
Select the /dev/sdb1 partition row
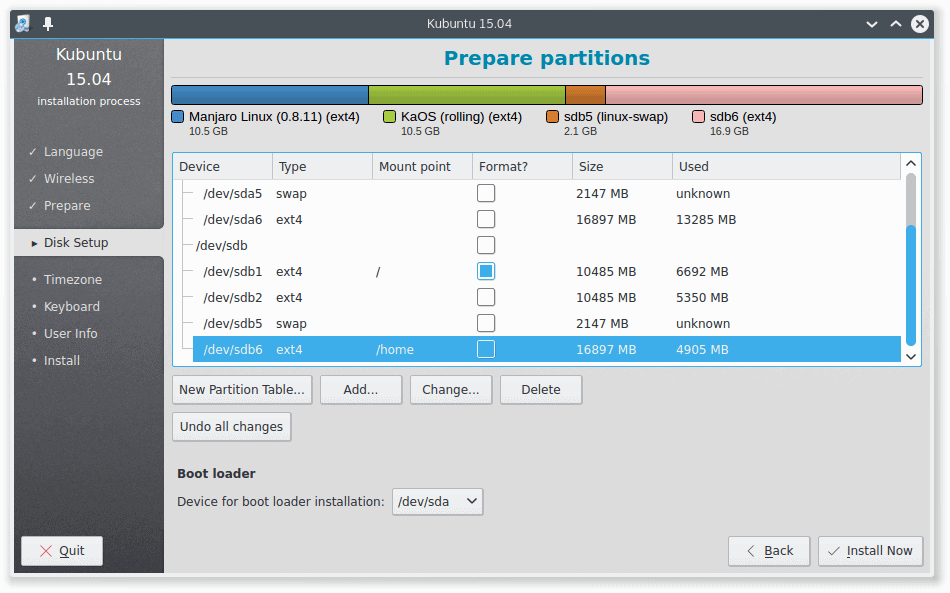pos(546,271)
